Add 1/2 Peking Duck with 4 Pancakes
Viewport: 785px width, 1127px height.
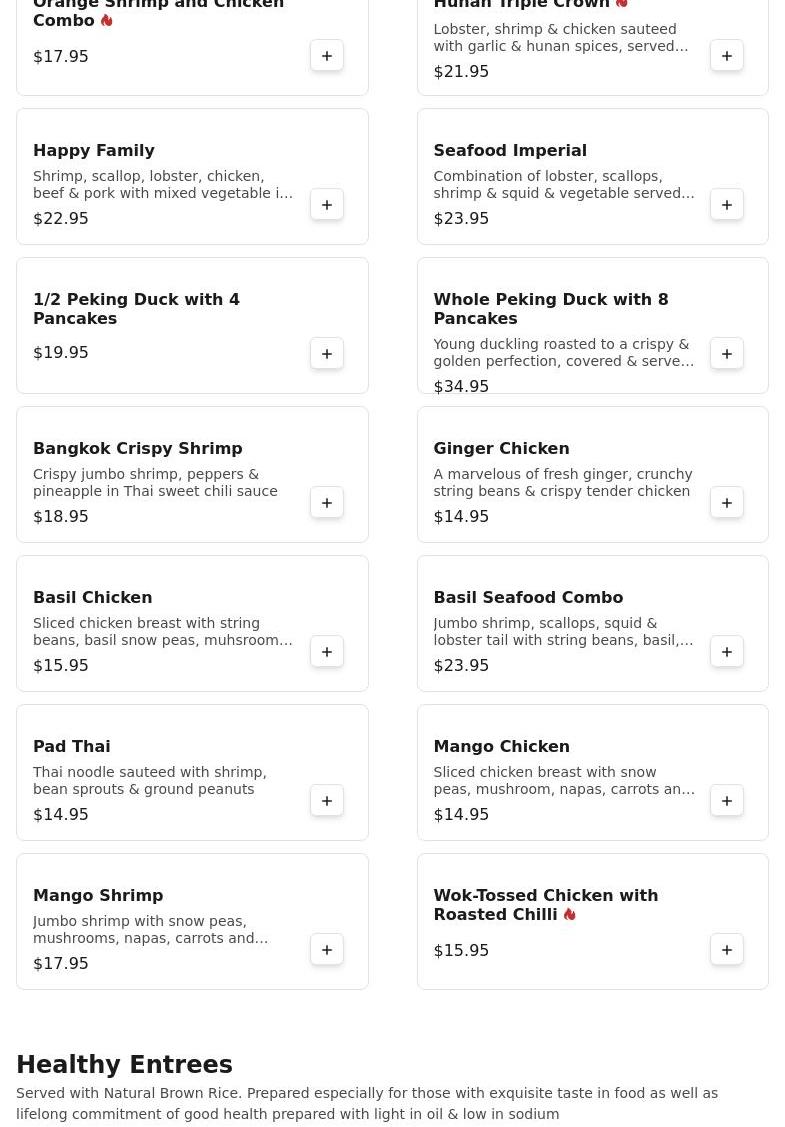click(326, 354)
